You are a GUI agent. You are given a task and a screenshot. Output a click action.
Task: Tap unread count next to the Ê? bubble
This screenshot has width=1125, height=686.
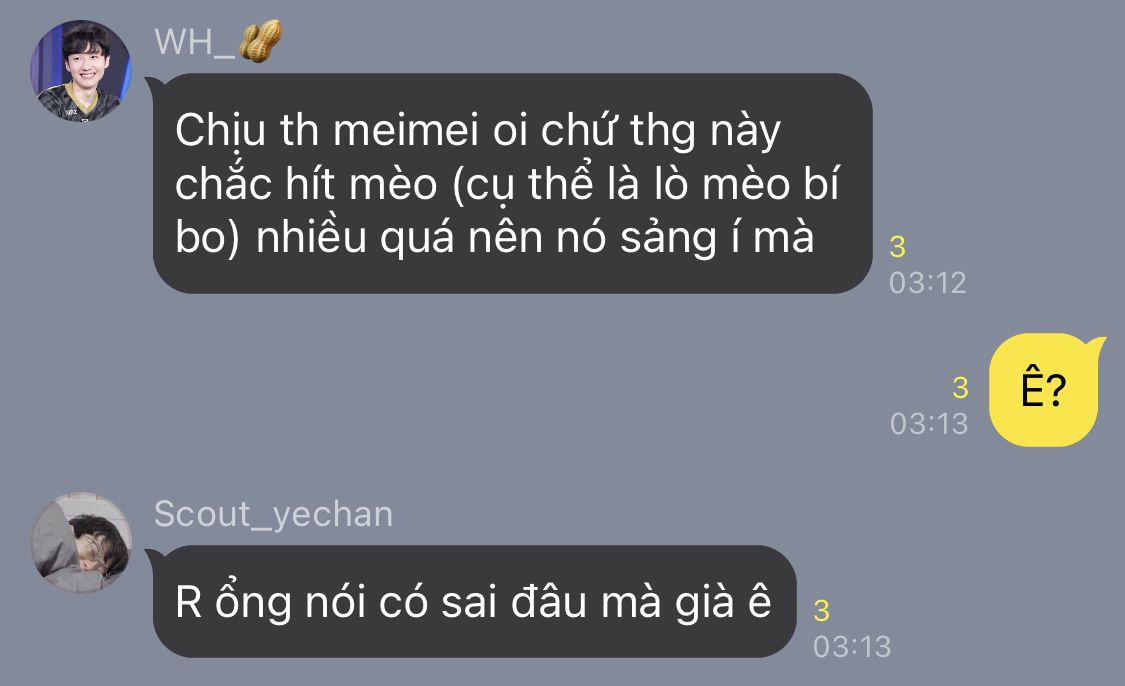coord(960,387)
